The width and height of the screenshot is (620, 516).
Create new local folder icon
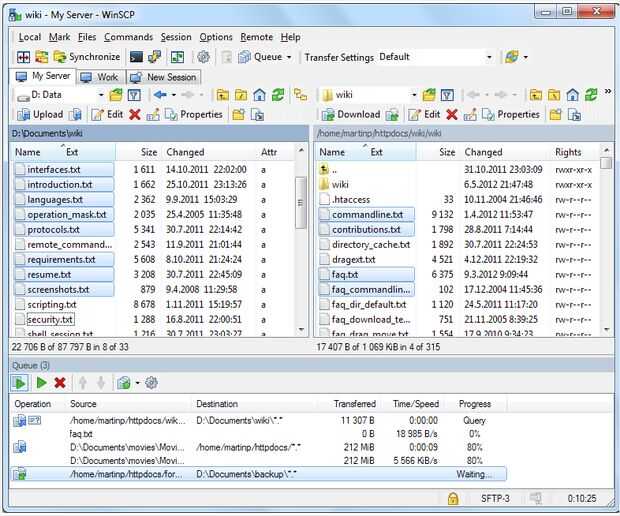tap(238, 115)
